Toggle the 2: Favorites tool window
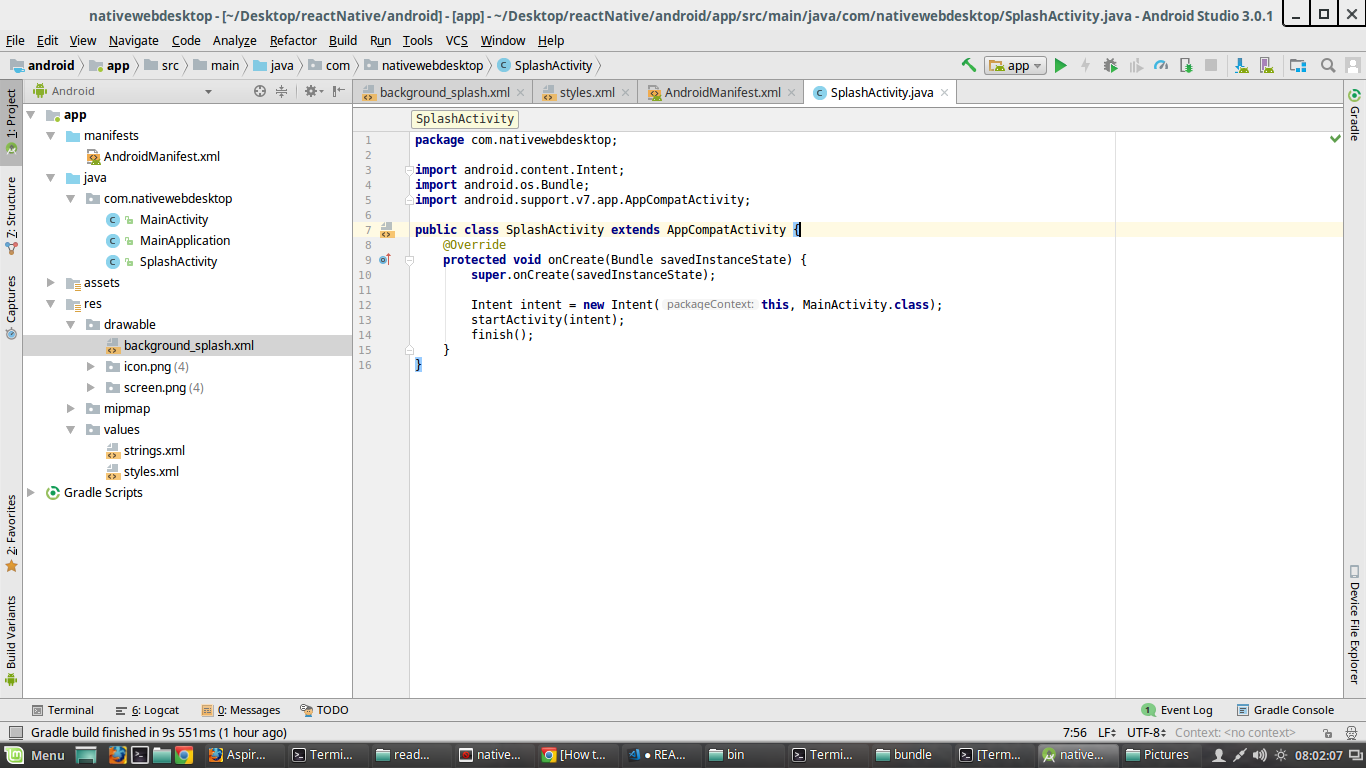1366x768 pixels. click(11, 533)
